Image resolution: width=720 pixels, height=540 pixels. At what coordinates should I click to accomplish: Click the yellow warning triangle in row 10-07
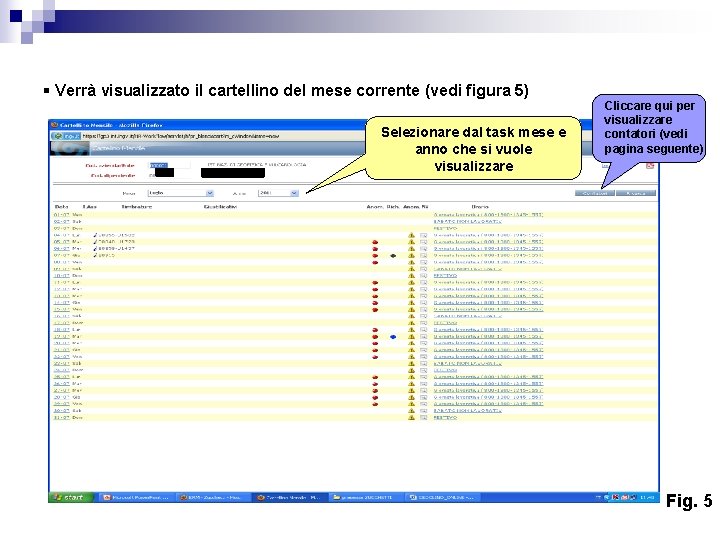[x=411, y=276]
